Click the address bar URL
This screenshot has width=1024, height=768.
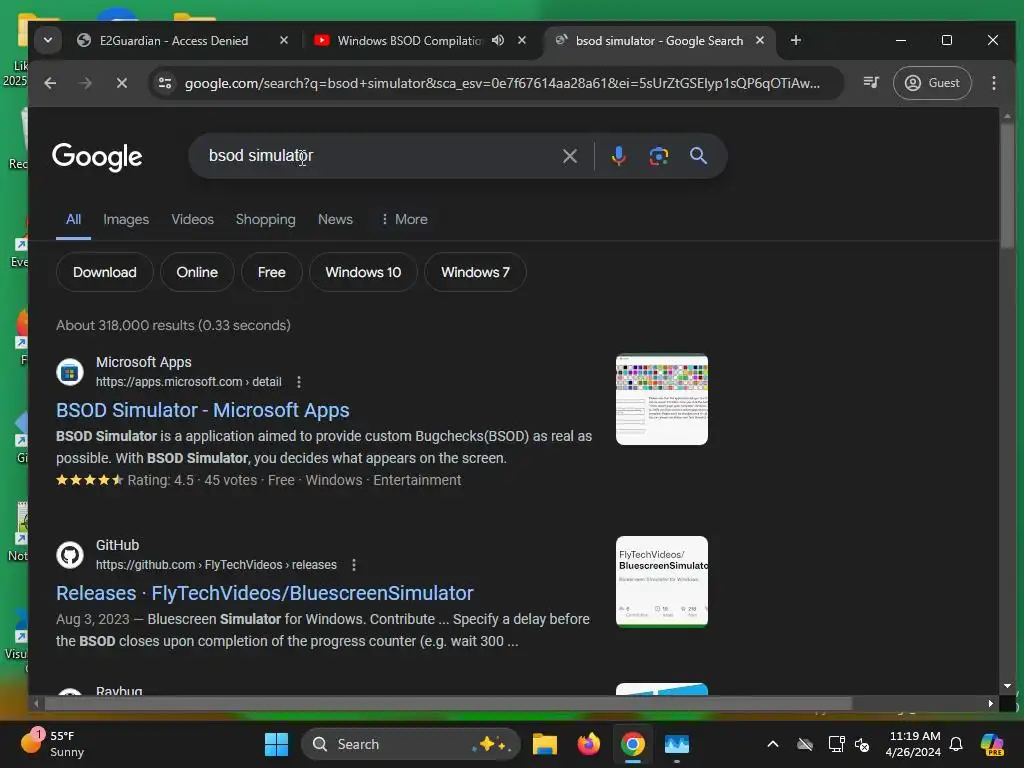(x=502, y=83)
